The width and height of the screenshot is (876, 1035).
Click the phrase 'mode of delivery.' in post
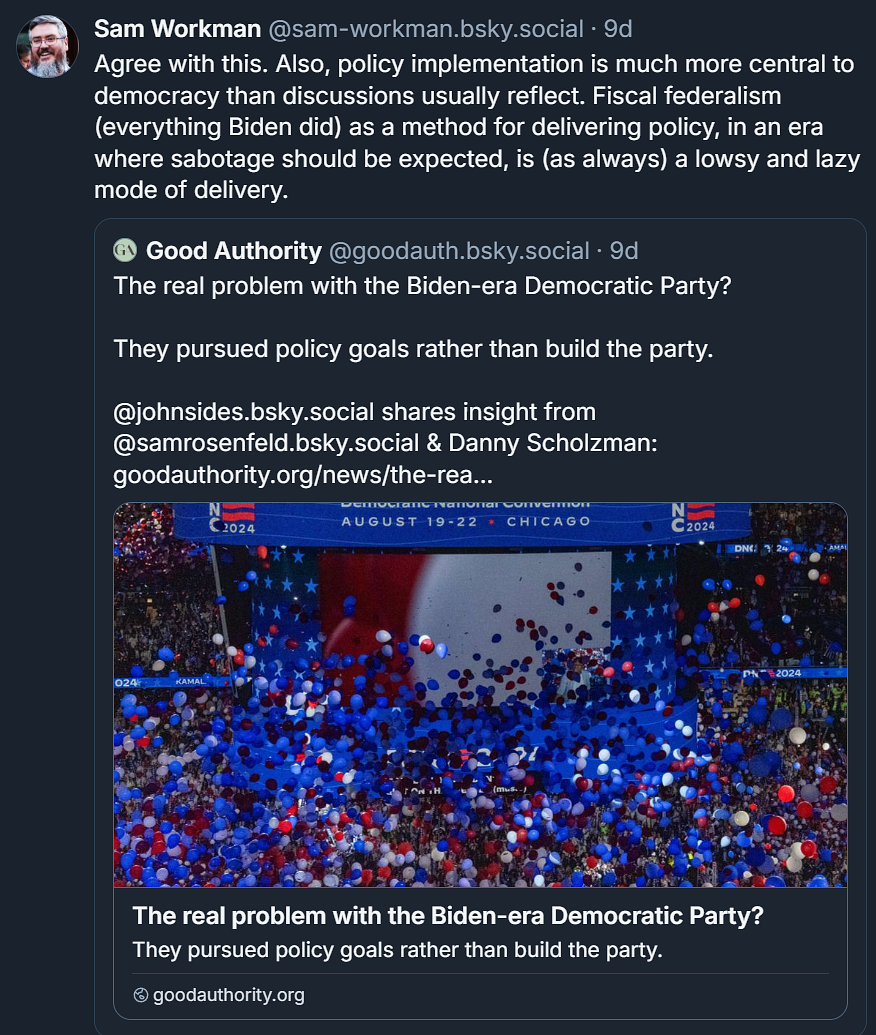(190, 190)
